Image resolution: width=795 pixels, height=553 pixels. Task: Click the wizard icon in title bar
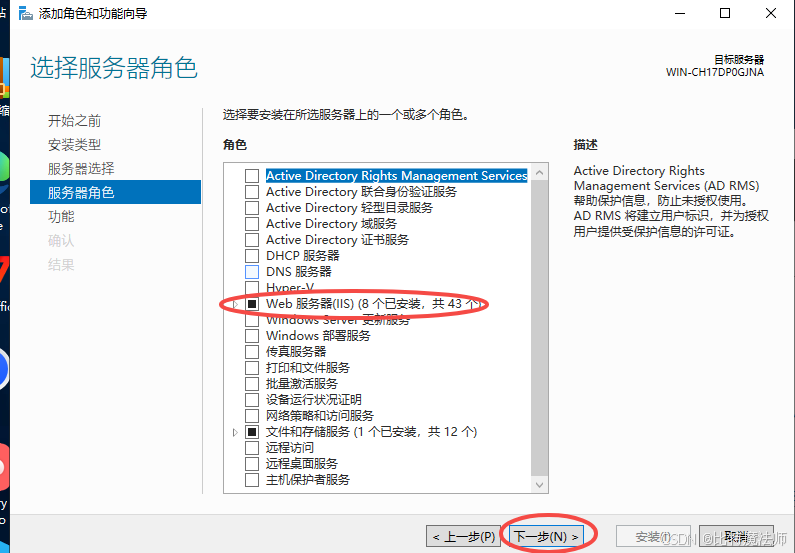tap(25, 13)
